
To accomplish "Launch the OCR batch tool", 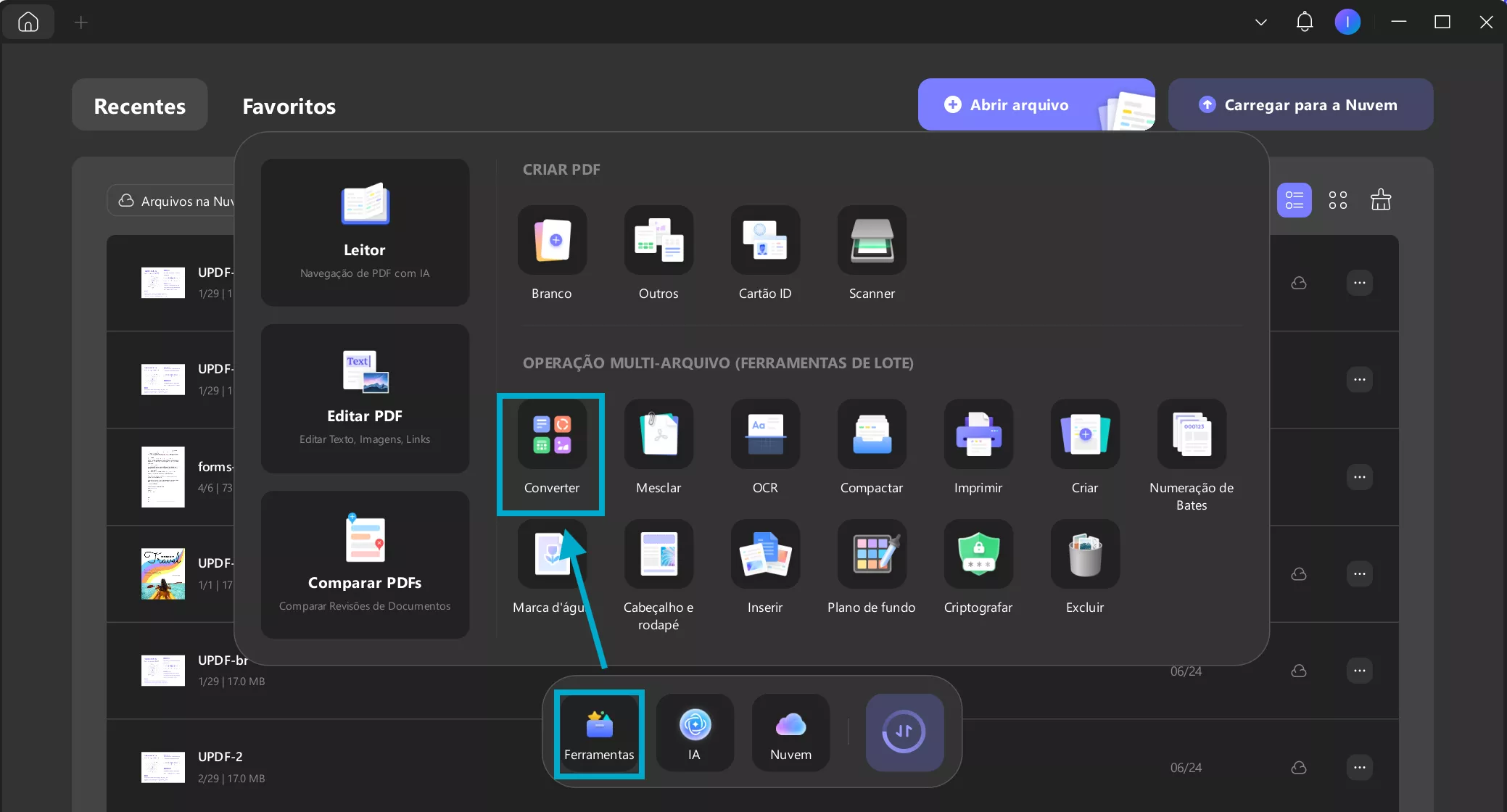I will pyautogui.click(x=764, y=435).
